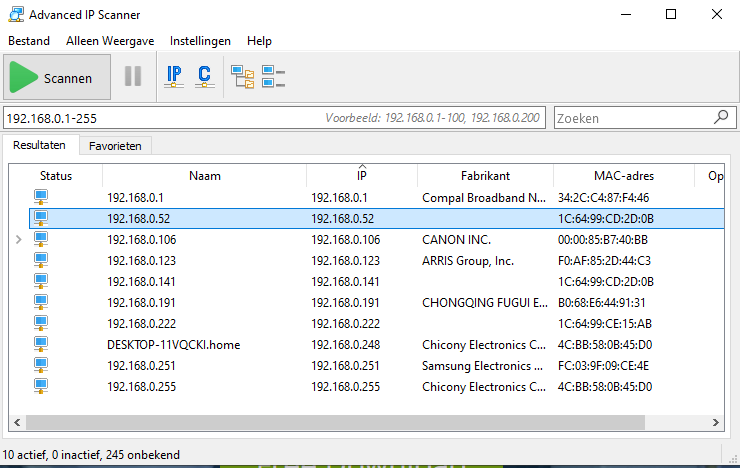Click MAC address 1C:64:99:CE:15:AB
The width and height of the screenshot is (740, 468).
605,324
